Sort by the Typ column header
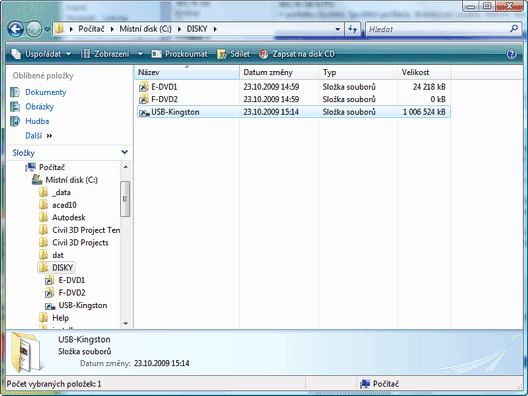 point(358,72)
